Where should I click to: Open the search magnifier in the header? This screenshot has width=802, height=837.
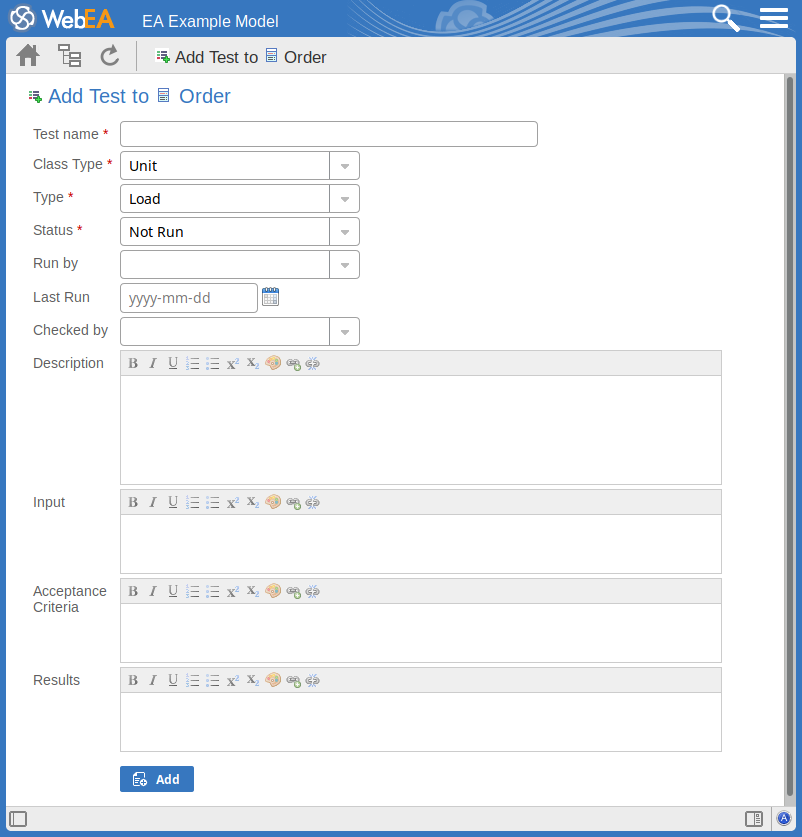tap(725, 18)
